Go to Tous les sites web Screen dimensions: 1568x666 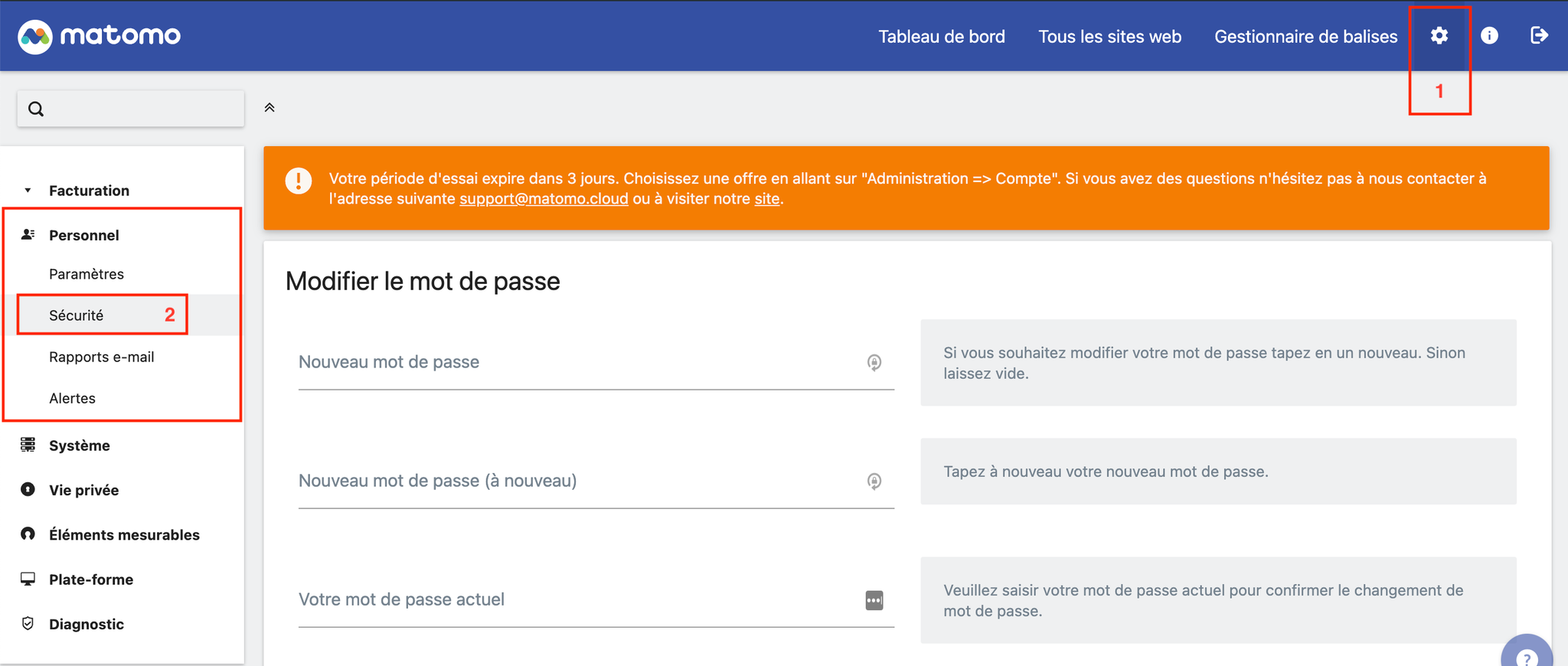coord(1109,36)
